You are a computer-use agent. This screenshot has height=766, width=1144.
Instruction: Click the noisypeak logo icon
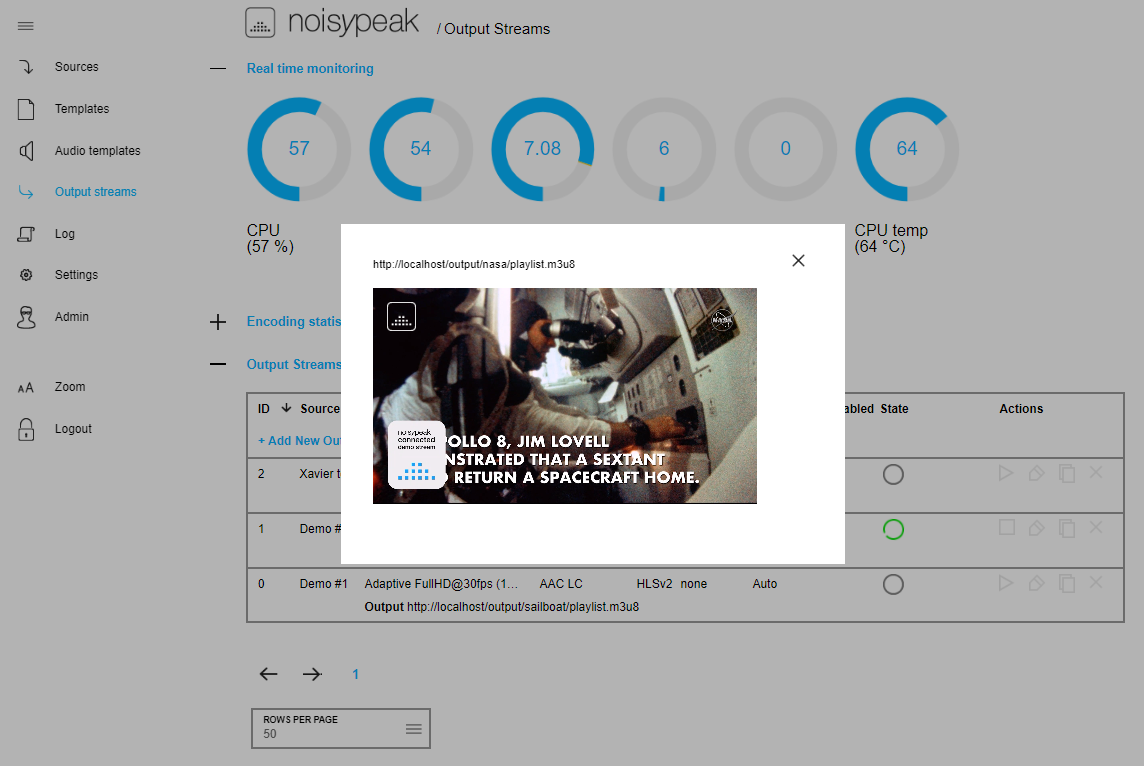(260, 23)
